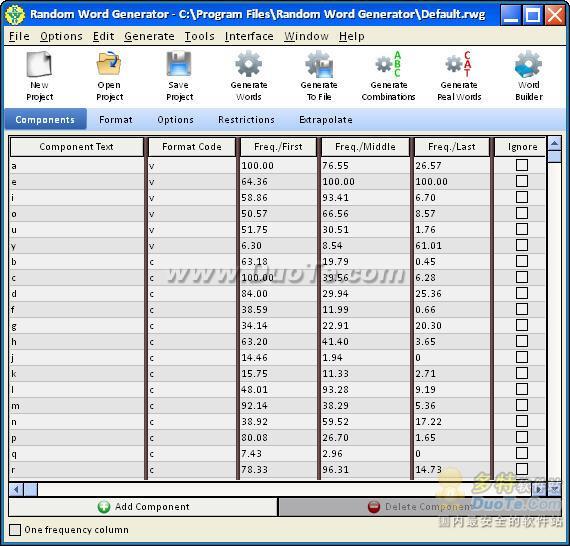570x546 pixels.
Task: Click the Delete Component button
Action: point(420,507)
